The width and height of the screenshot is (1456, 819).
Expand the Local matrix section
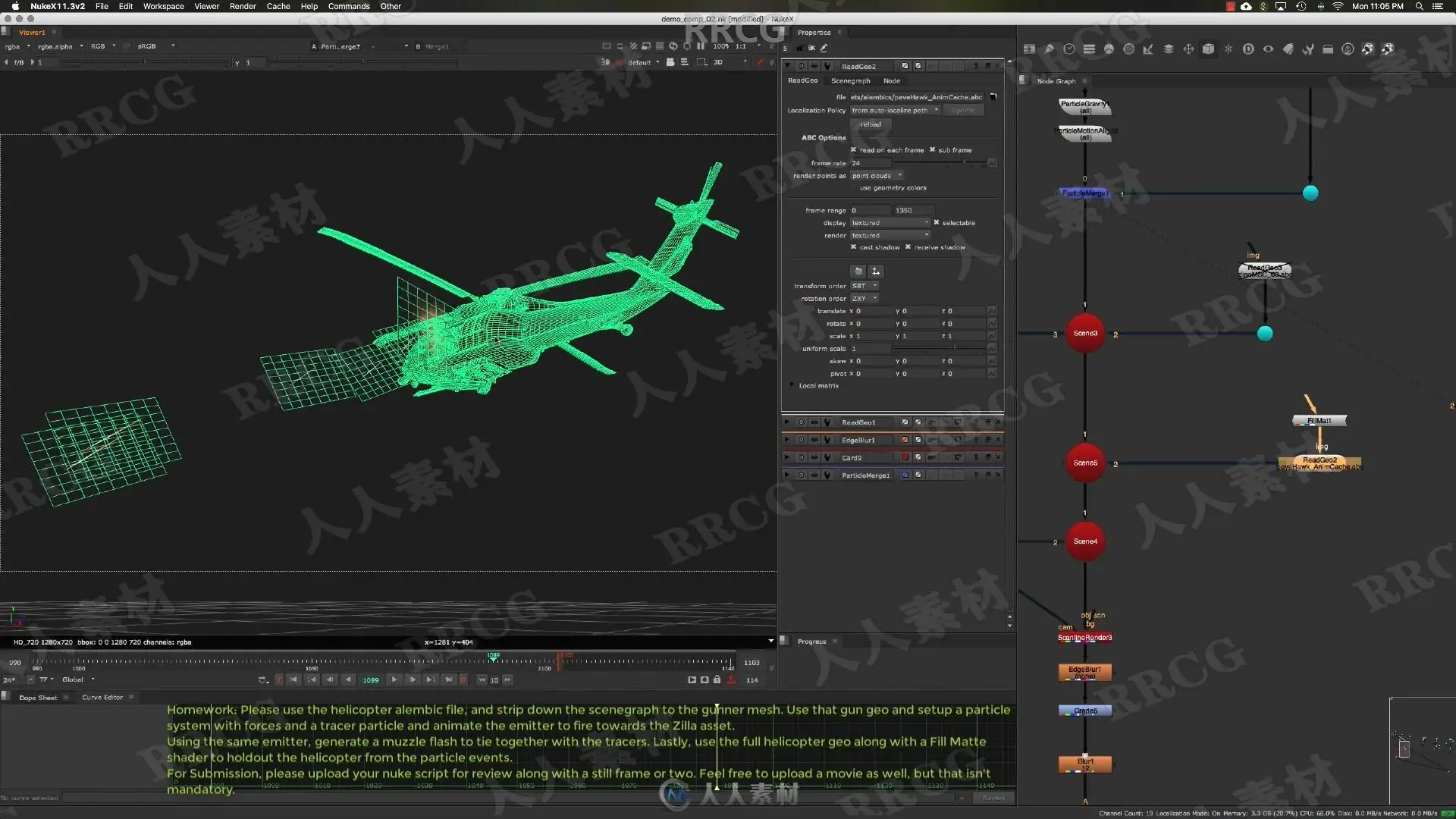pyautogui.click(x=792, y=386)
